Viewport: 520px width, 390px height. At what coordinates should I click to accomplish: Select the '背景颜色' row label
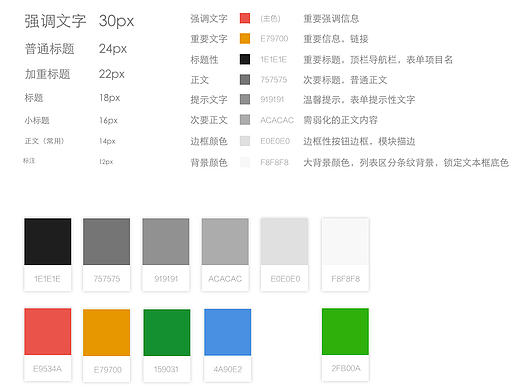[209, 163]
